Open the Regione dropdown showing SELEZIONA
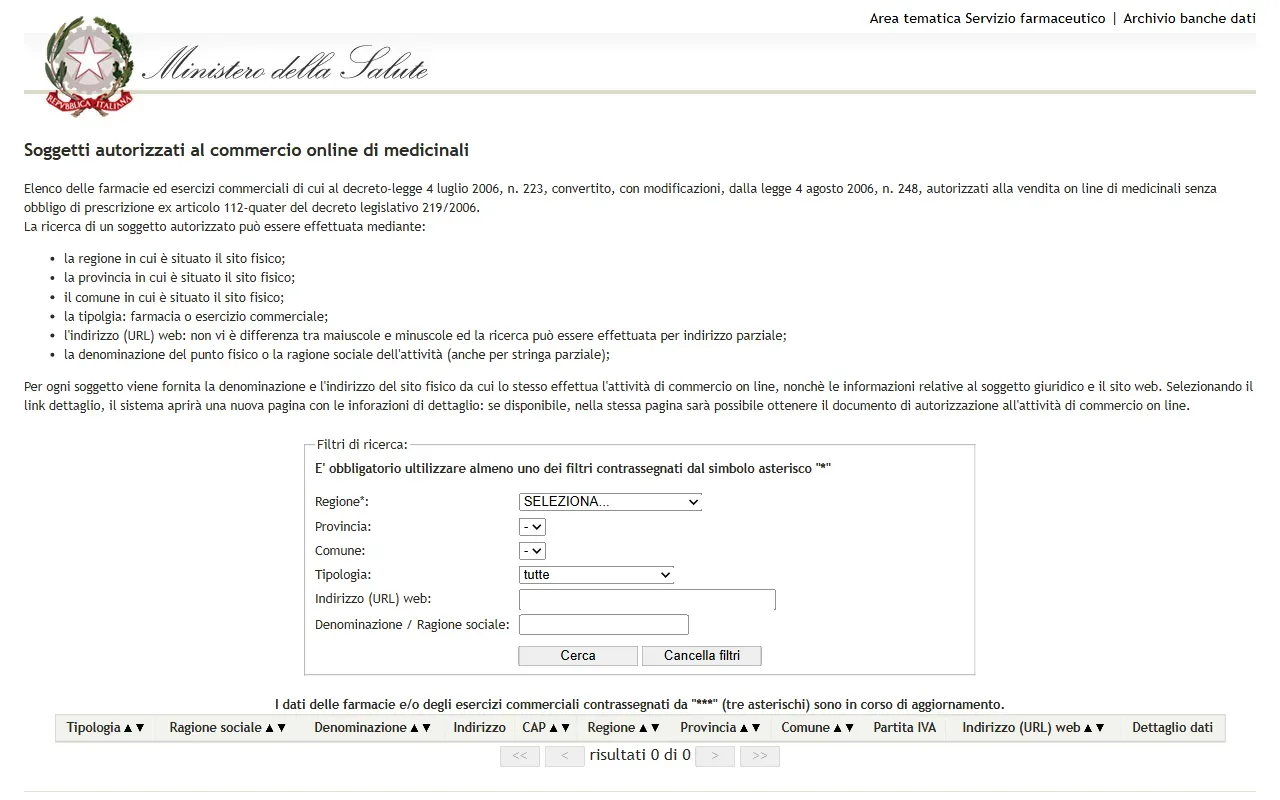1280x800 pixels. (610, 502)
